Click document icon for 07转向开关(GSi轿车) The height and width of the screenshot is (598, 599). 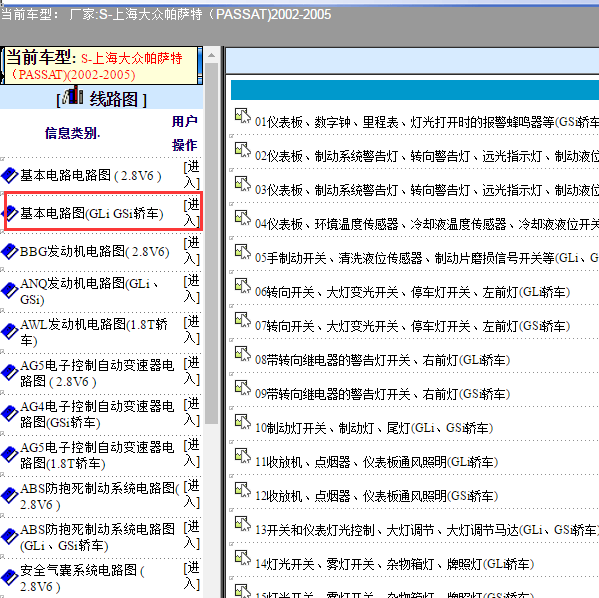coord(243,320)
